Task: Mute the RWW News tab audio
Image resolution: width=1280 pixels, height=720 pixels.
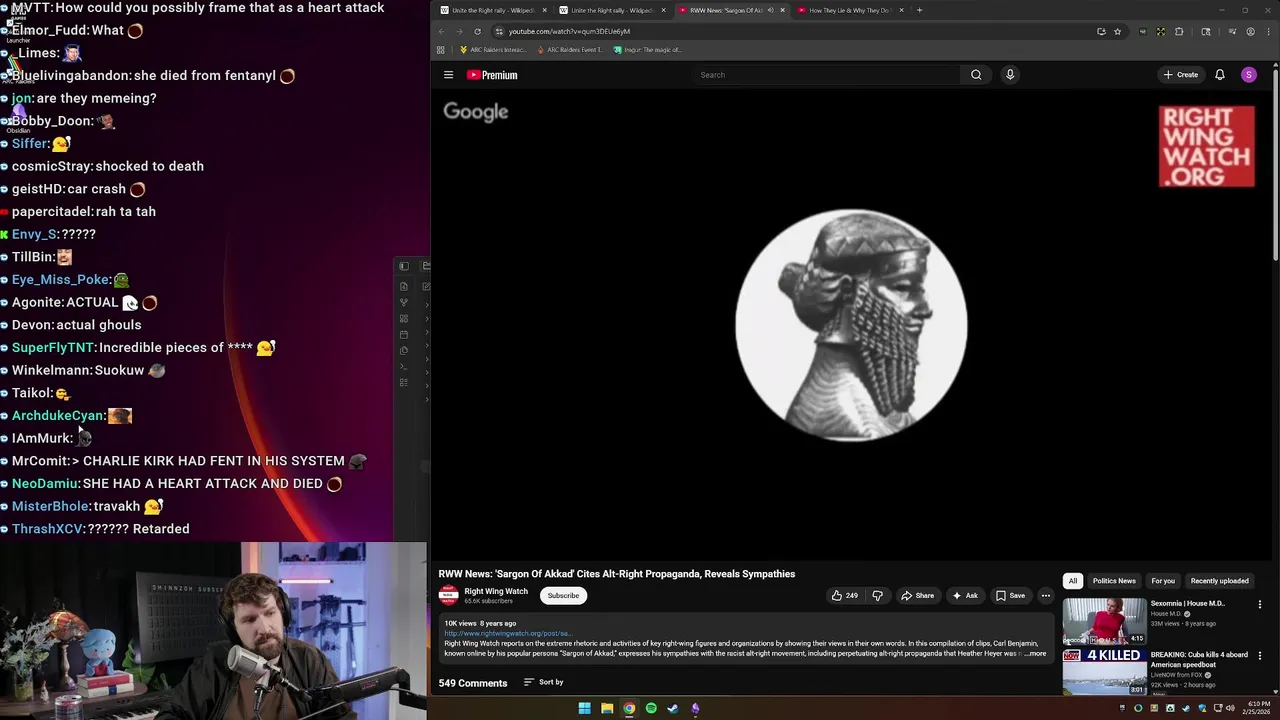Action: (x=770, y=10)
